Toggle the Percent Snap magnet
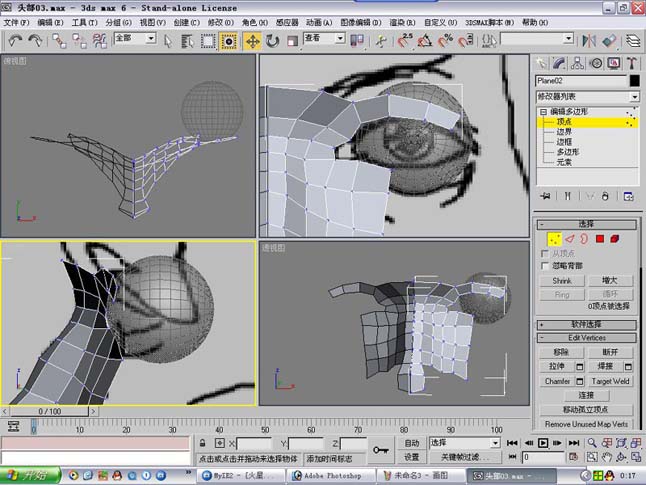646x485 pixels. (x=445, y=41)
